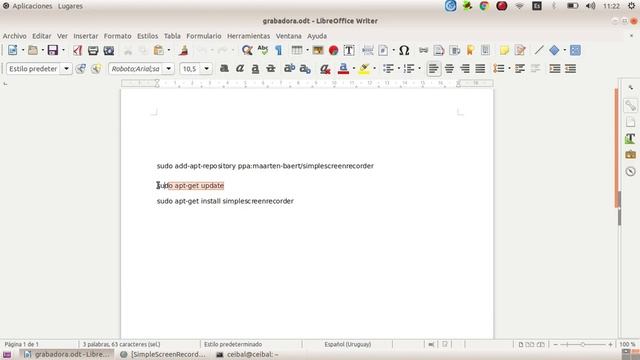640x360 pixels.
Task: Open the Formato menu
Action: (118, 36)
